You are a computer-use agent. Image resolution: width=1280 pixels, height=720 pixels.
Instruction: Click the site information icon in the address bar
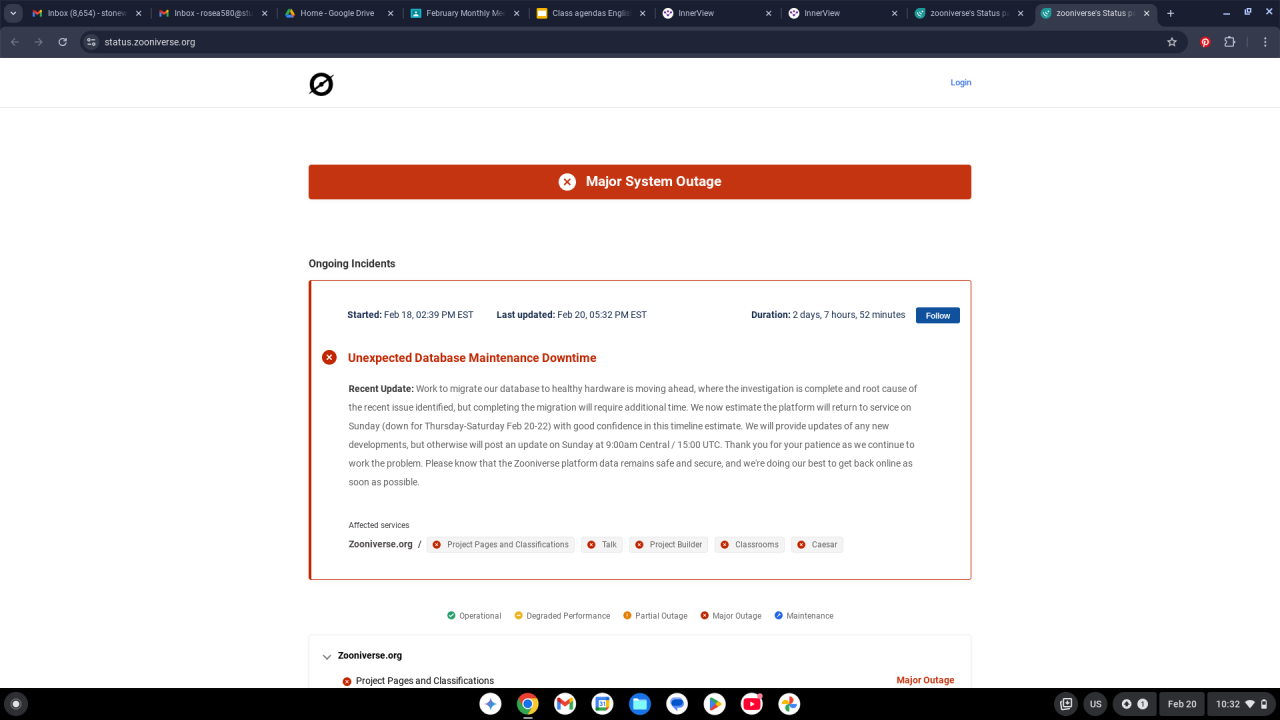(91, 42)
